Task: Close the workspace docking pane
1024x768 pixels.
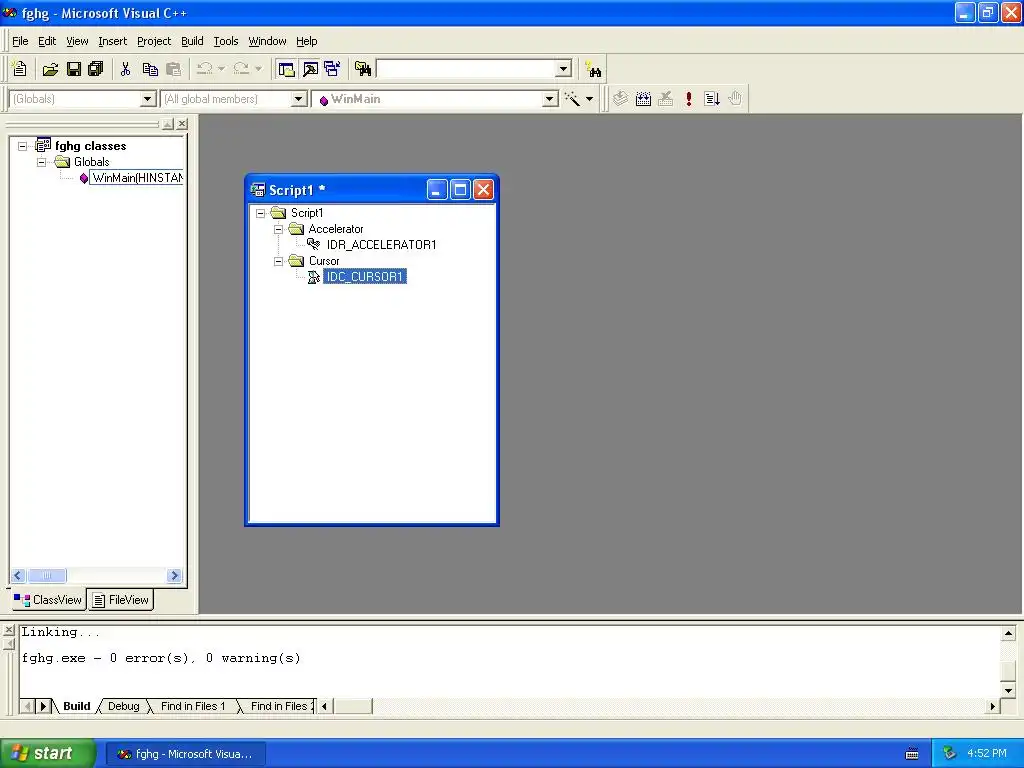Action: (182, 123)
